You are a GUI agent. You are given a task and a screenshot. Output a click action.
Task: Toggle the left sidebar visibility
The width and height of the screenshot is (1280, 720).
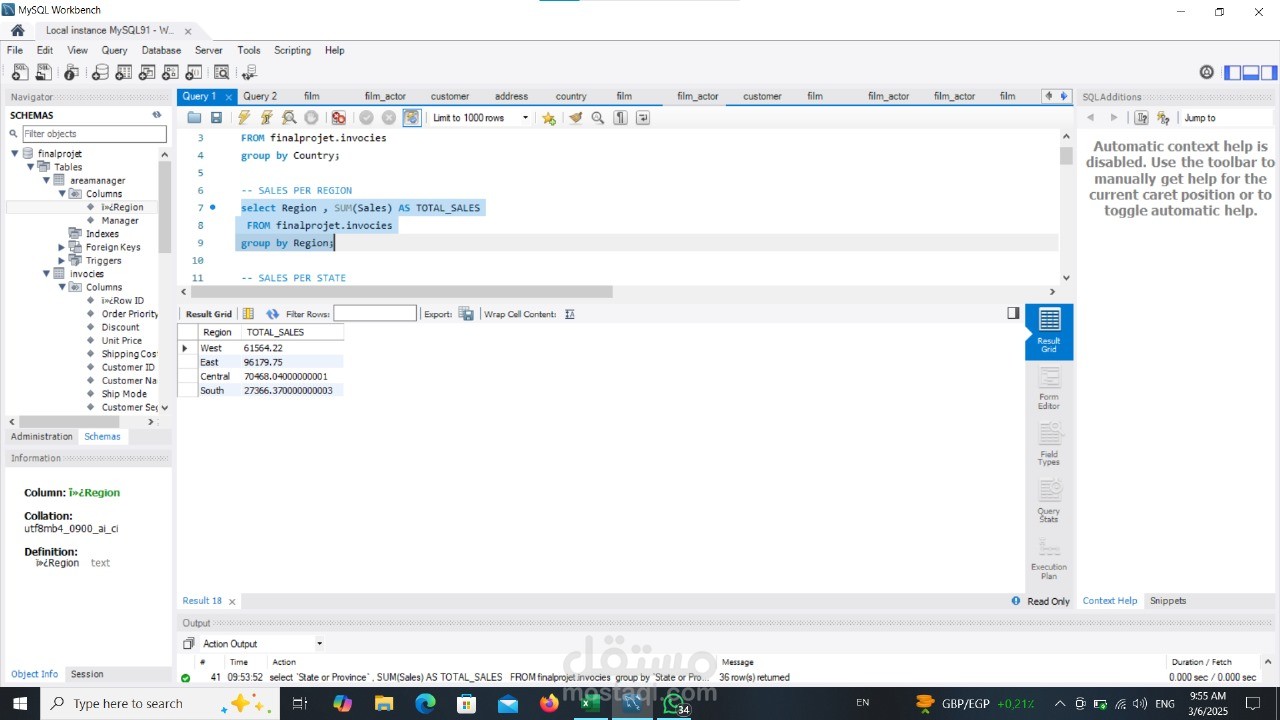tap(1232, 72)
